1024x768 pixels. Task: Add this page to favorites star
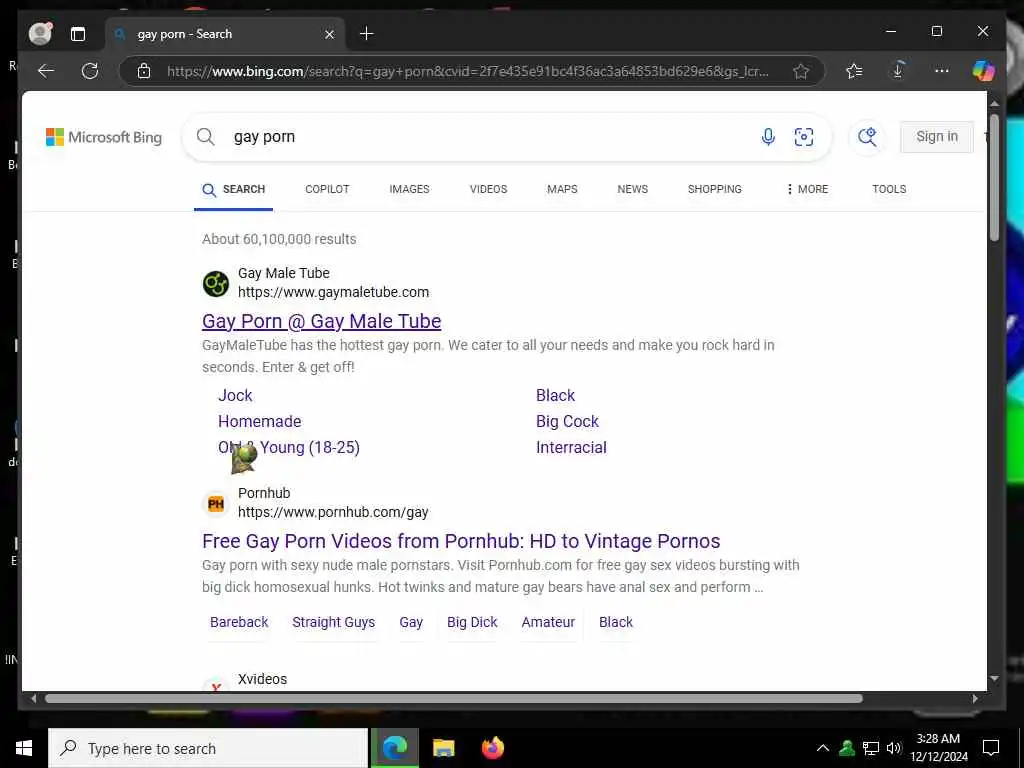[801, 71]
